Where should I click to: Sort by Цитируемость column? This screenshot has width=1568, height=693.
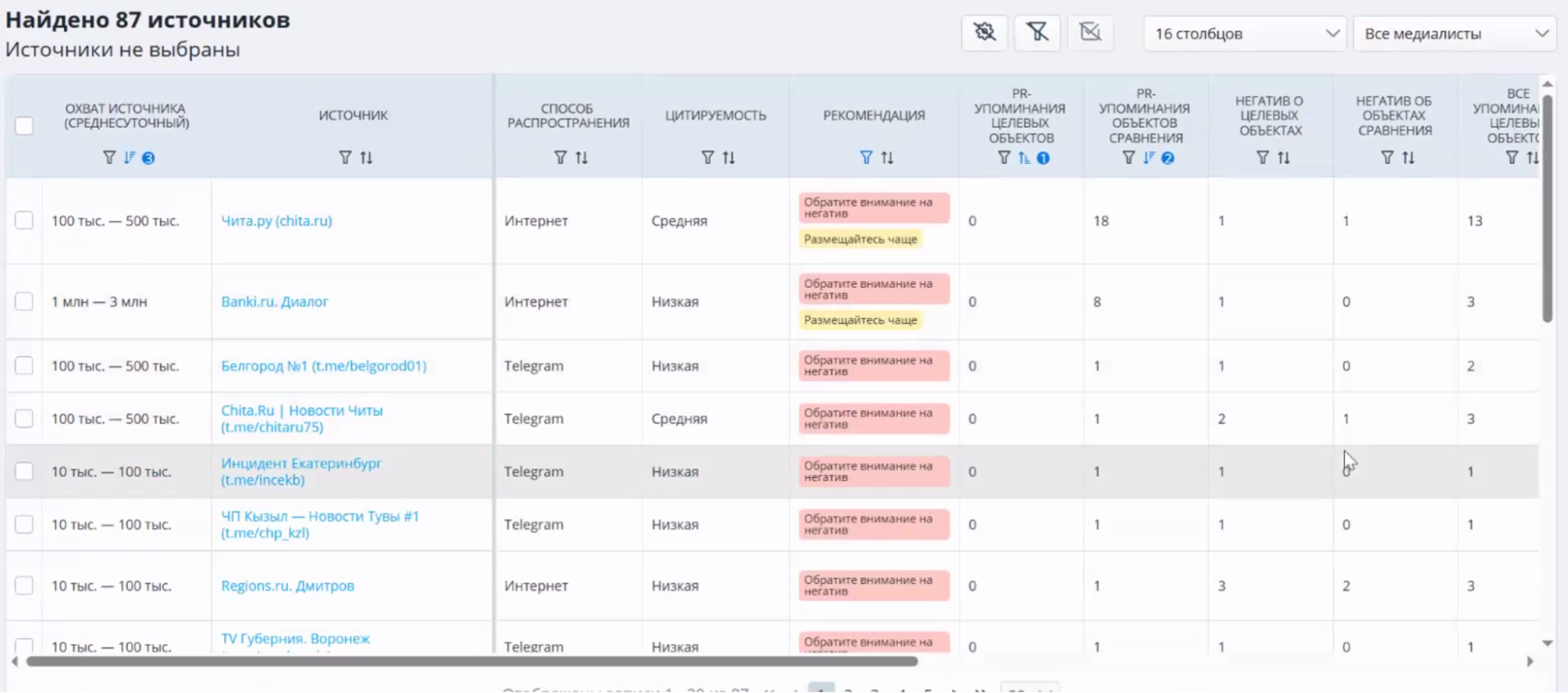pyautogui.click(x=729, y=158)
